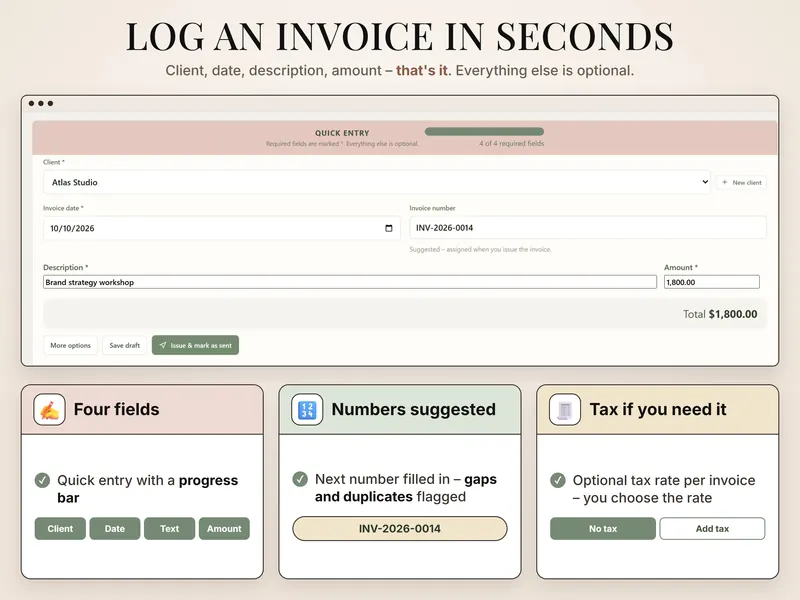Image resolution: width=800 pixels, height=600 pixels.
Task: Click the Suggested – assigned when you issue note
Action: pyautogui.click(x=480, y=249)
